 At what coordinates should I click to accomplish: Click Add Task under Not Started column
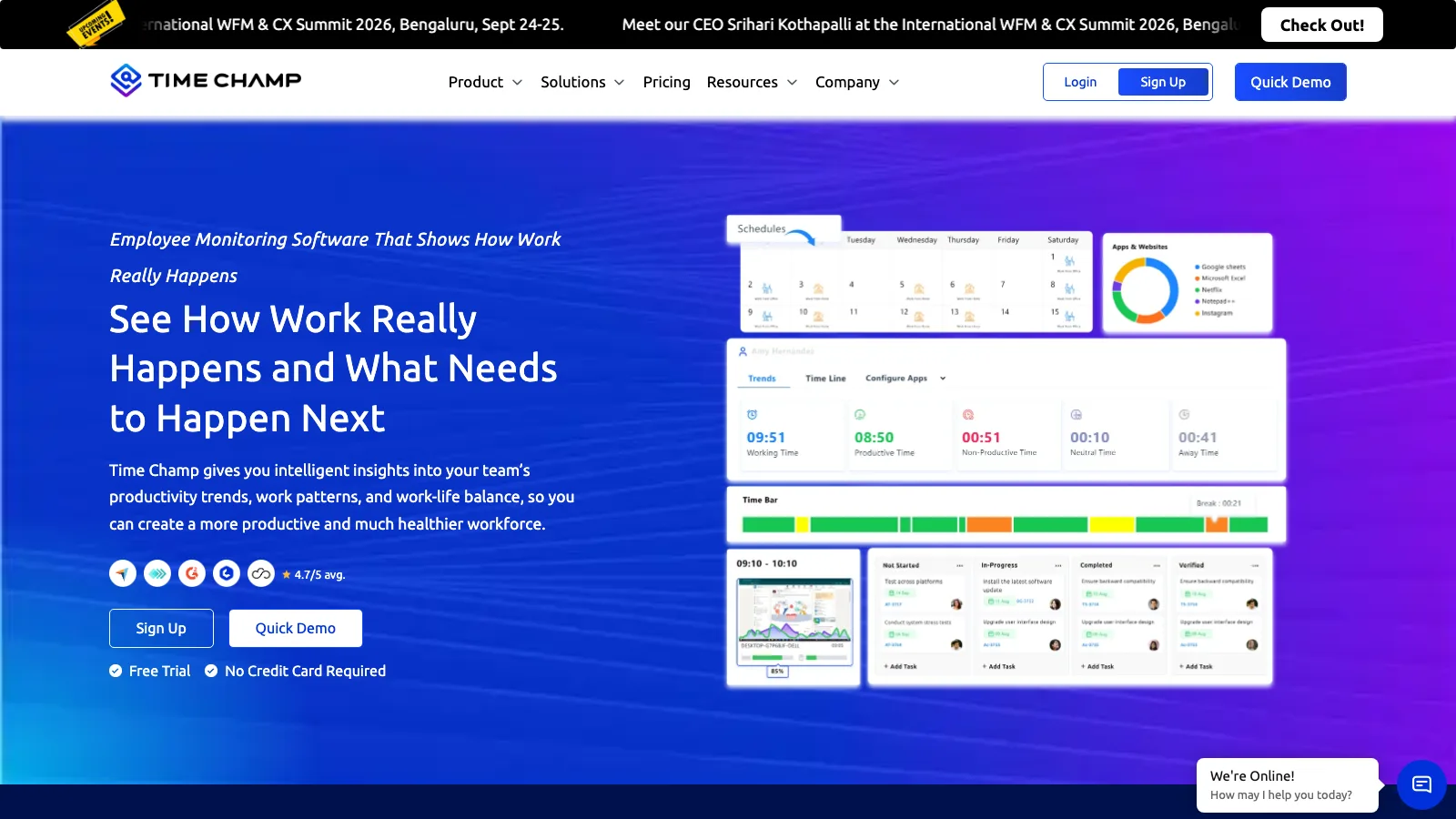901,666
